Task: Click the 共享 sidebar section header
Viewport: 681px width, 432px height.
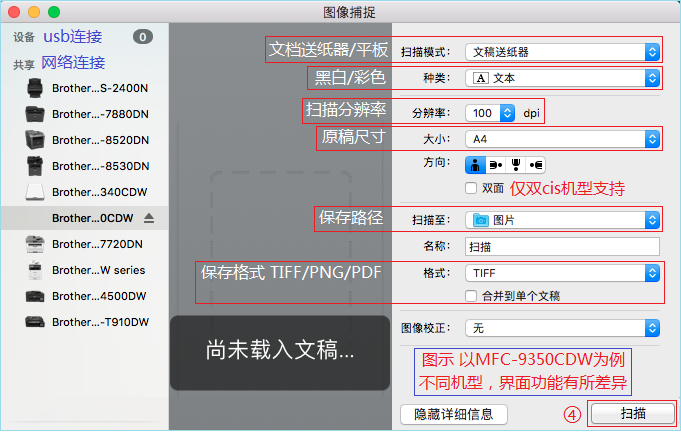Action: coord(23,65)
